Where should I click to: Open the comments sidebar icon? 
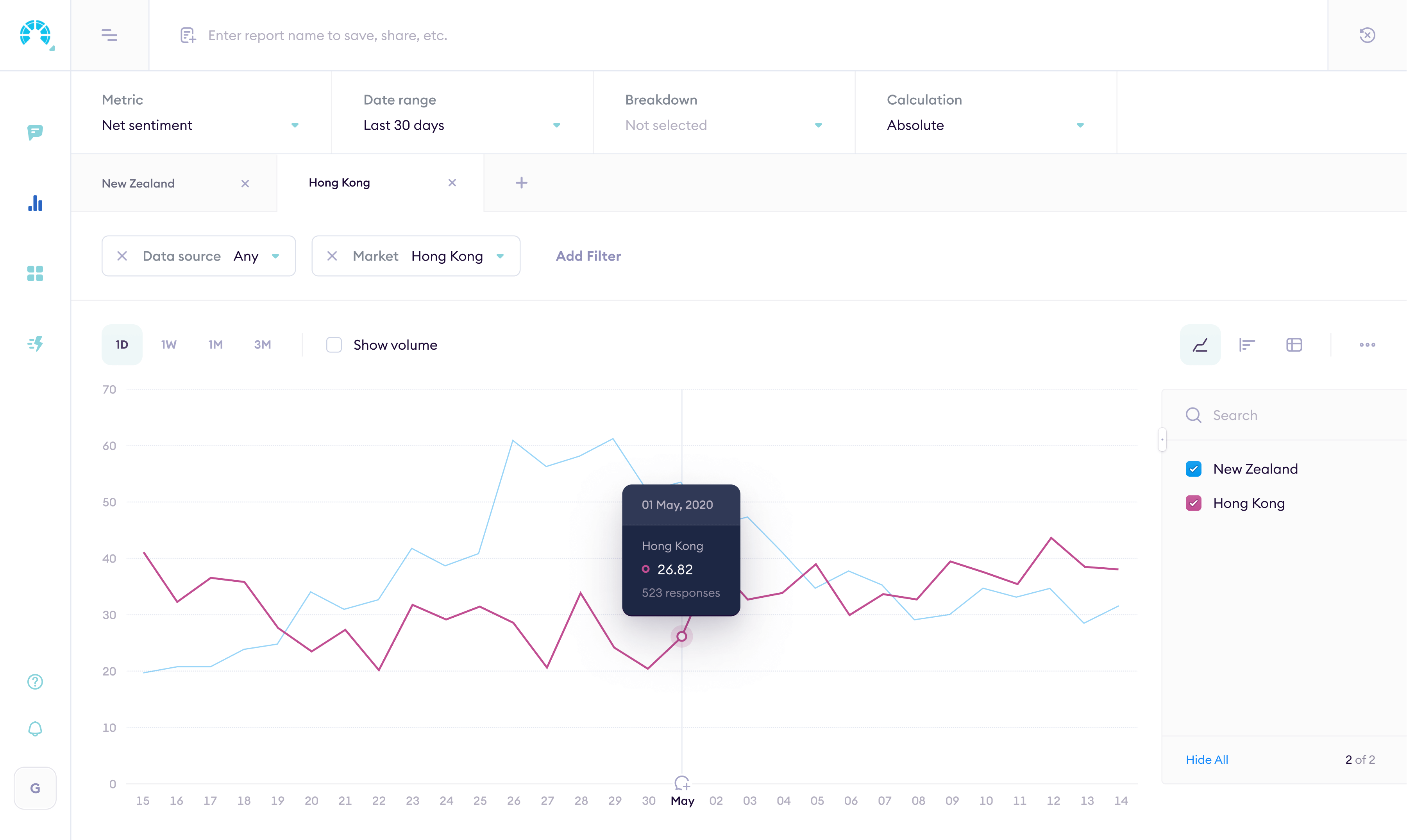(35, 132)
